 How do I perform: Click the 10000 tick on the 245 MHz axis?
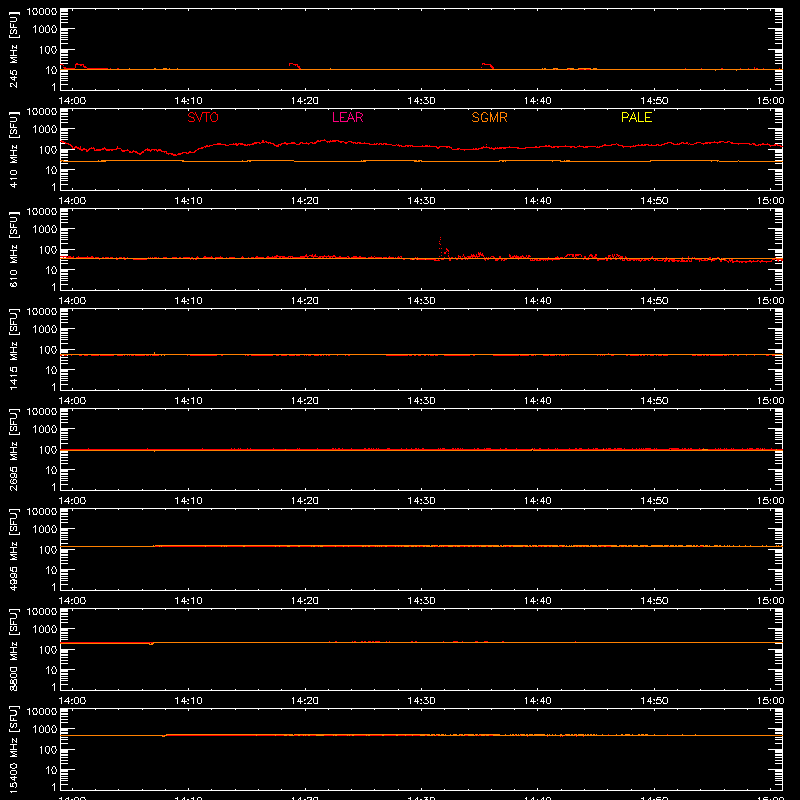[42, 12]
